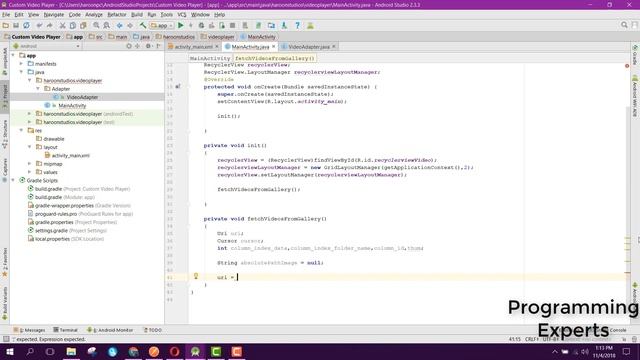640x360 pixels.
Task: Click the Open folder toolbar icon
Action: [x=6, y=25]
